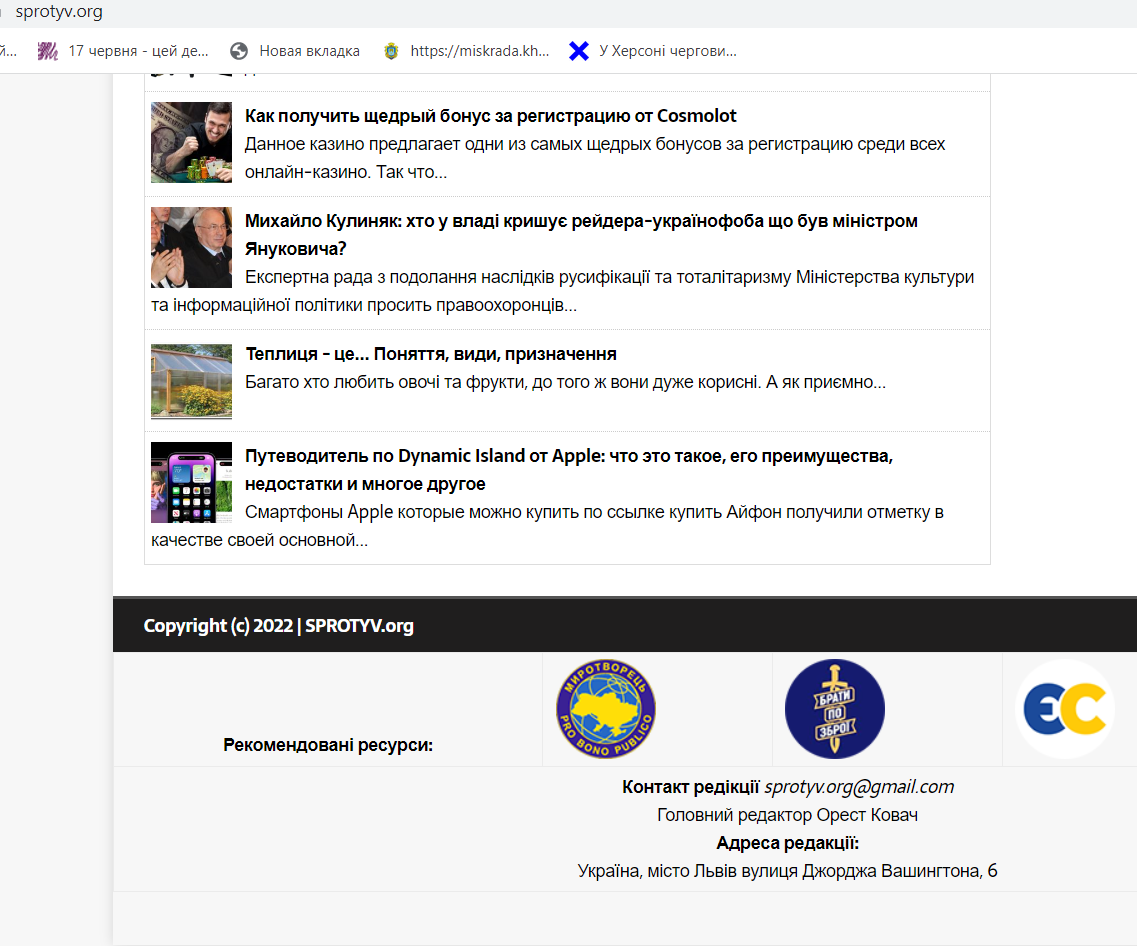Click the Copyright SPROTYV.org footer text
The height and width of the screenshot is (946, 1137).
point(278,626)
